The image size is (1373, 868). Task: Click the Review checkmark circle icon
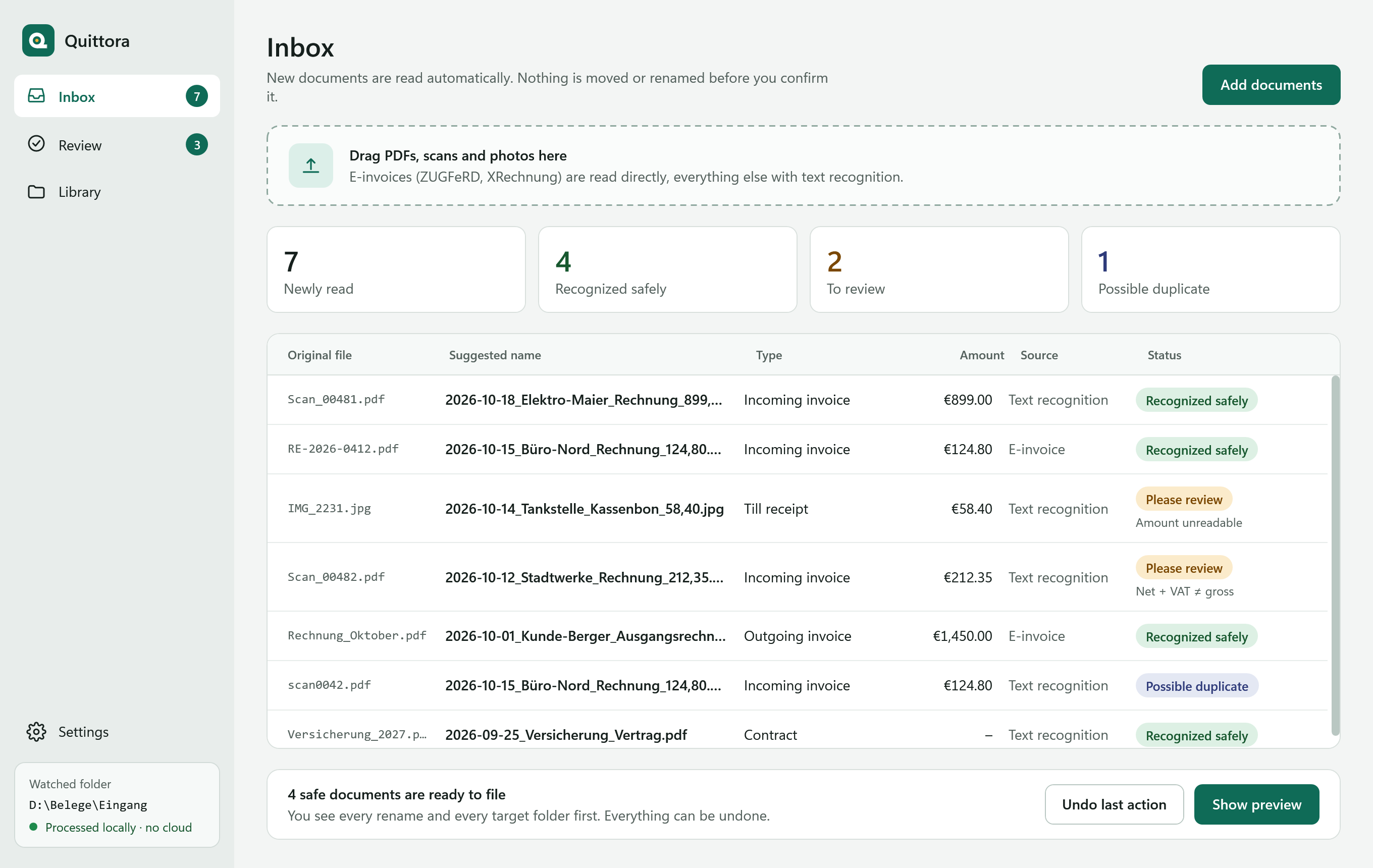click(36, 144)
